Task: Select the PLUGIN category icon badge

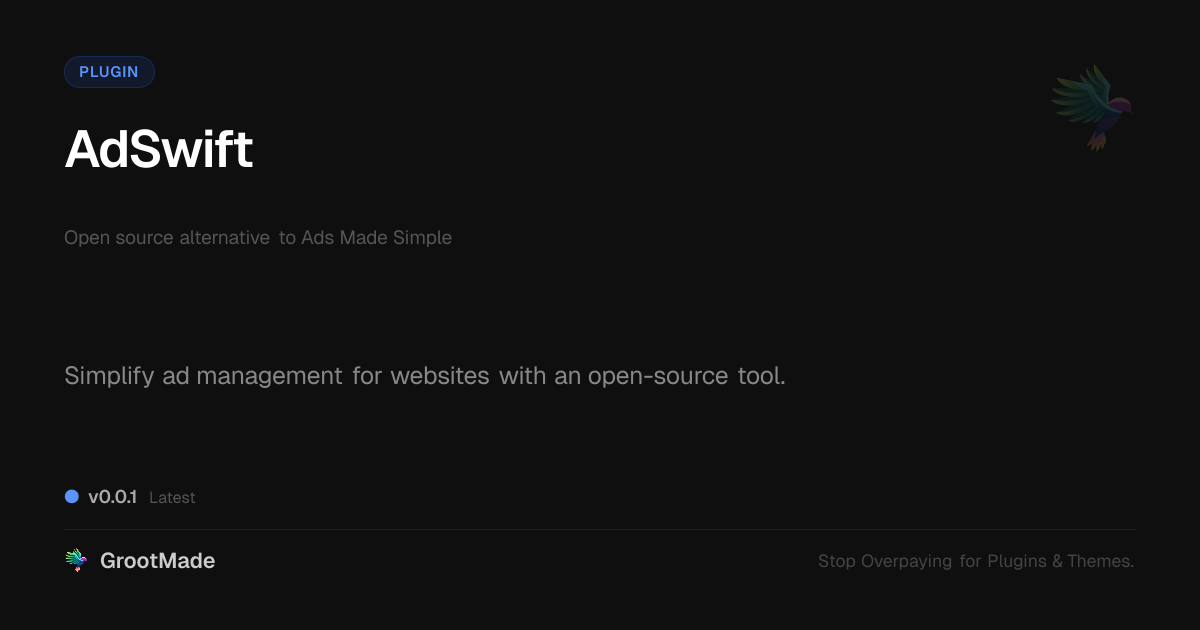Action: pos(109,71)
